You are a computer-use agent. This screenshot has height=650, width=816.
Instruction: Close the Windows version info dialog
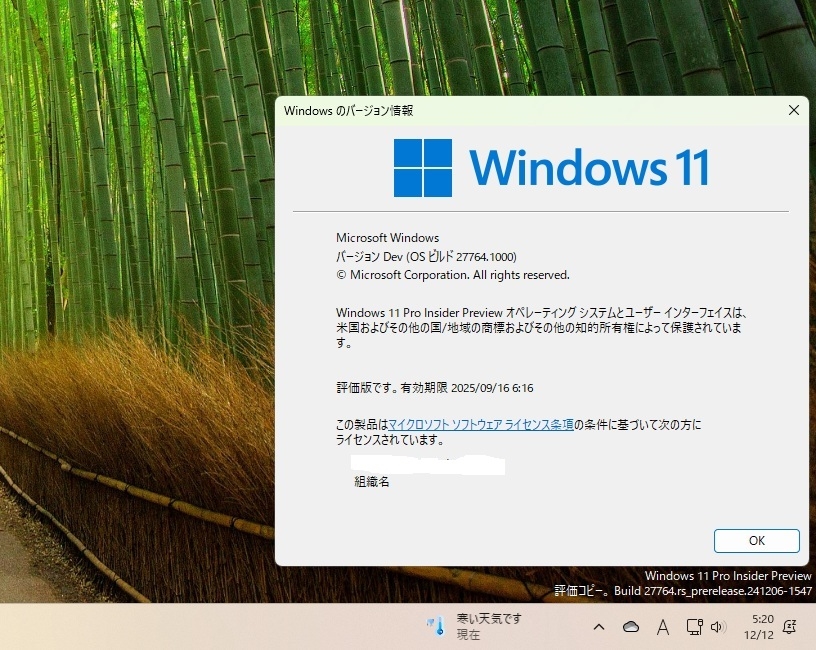coord(794,110)
